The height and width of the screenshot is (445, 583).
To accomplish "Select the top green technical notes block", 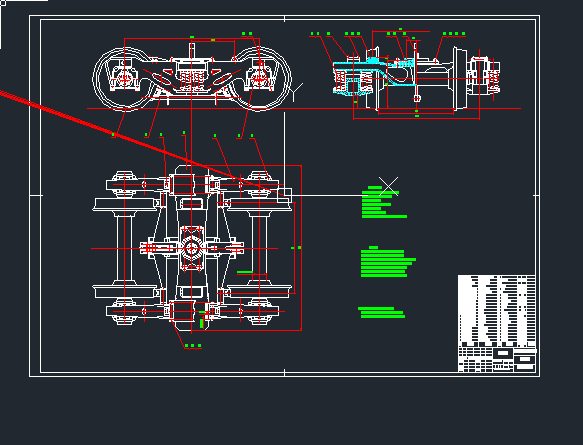I will coord(384,202).
